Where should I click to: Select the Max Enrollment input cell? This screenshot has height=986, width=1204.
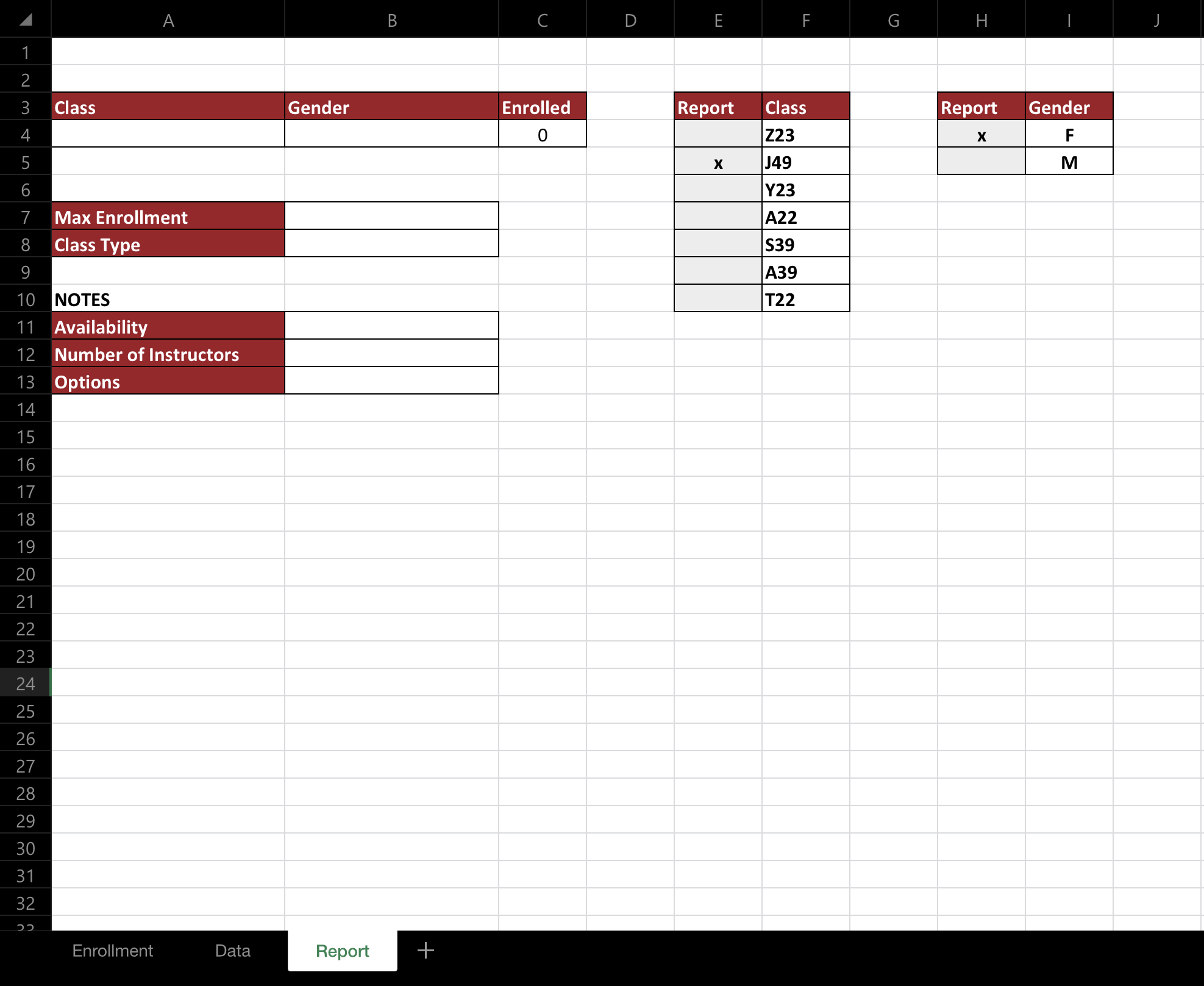pos(391,216)
